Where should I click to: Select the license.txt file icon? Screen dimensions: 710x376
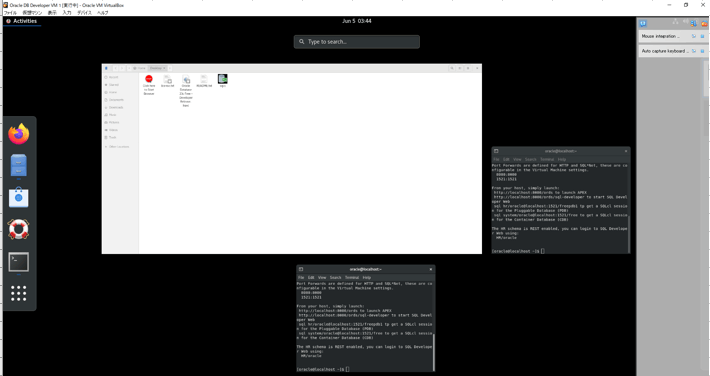[168, 80]
